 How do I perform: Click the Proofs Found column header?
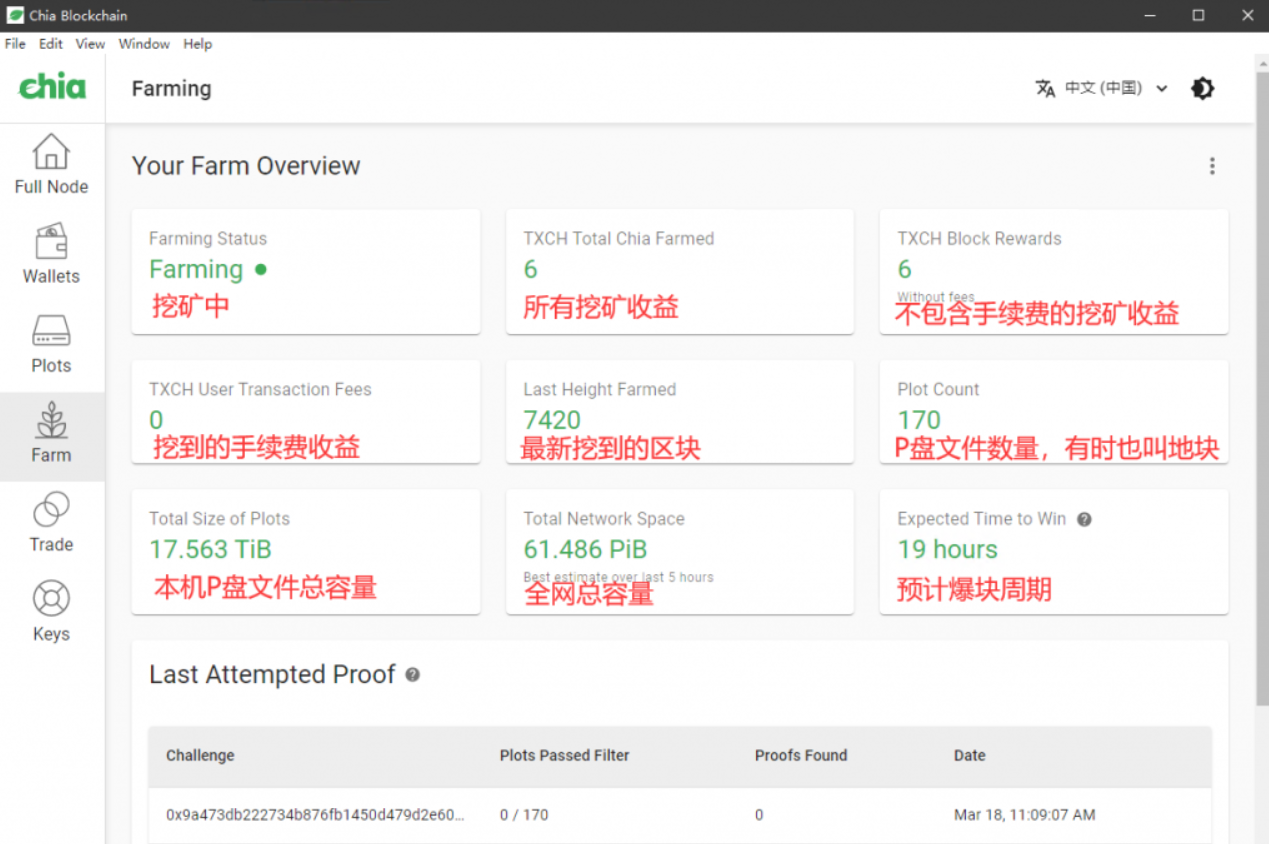[x=801, y=756]
